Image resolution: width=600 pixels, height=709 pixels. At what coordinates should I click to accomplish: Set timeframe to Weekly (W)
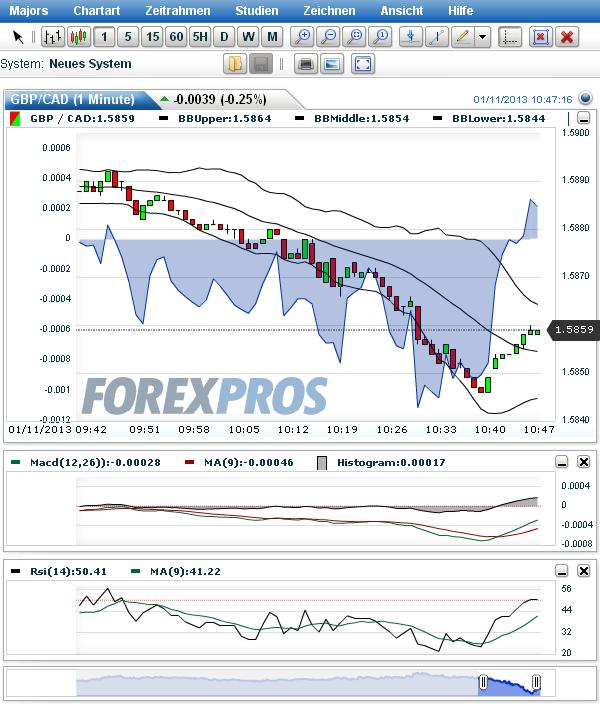(248, 37)
